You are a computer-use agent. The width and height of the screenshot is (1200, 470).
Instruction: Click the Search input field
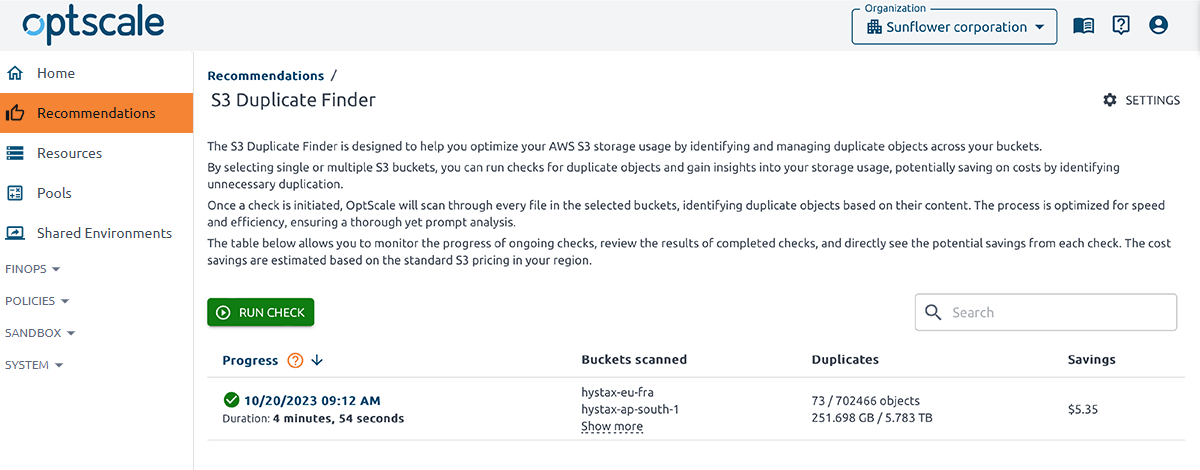1046,312
